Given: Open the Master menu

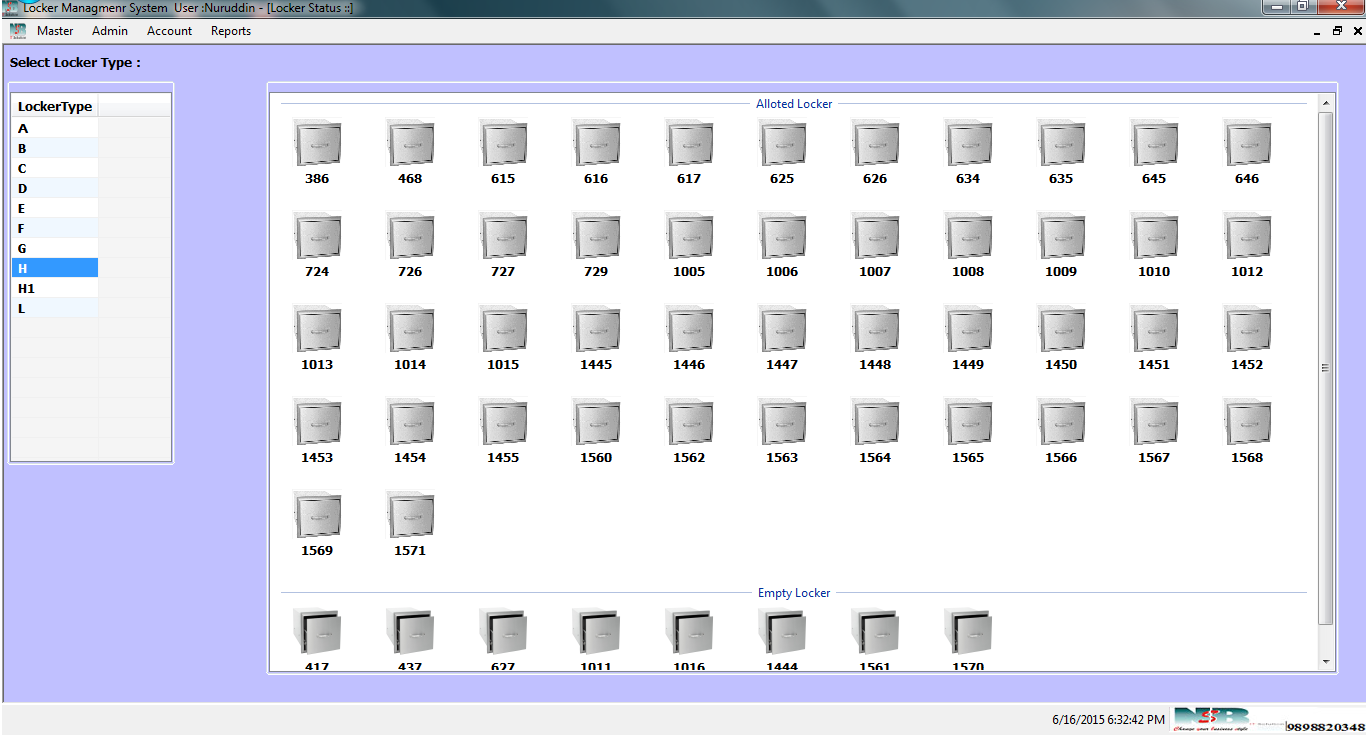Looking at the screenshot, I should pos(55,31).
